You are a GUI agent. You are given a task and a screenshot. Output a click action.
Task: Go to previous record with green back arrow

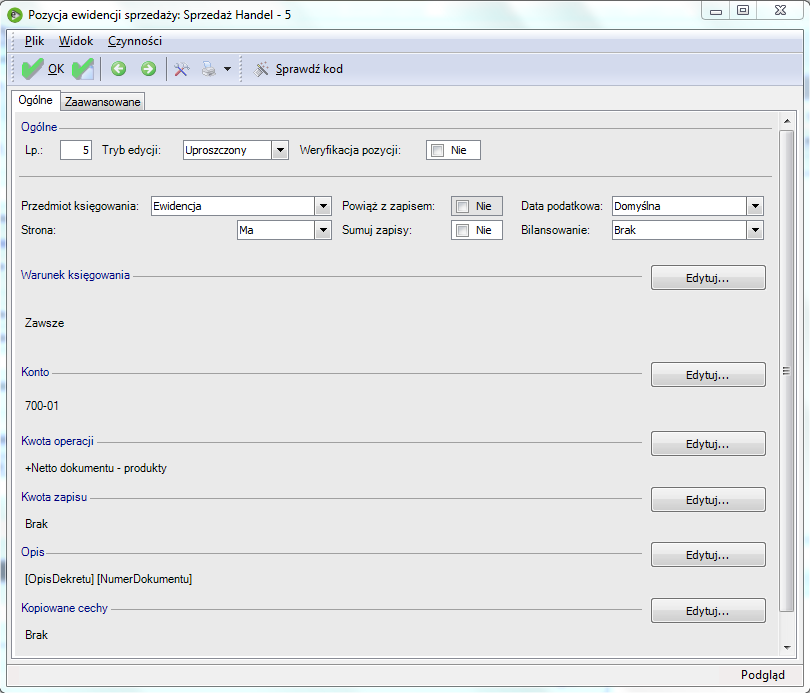[x=118, y=69]
